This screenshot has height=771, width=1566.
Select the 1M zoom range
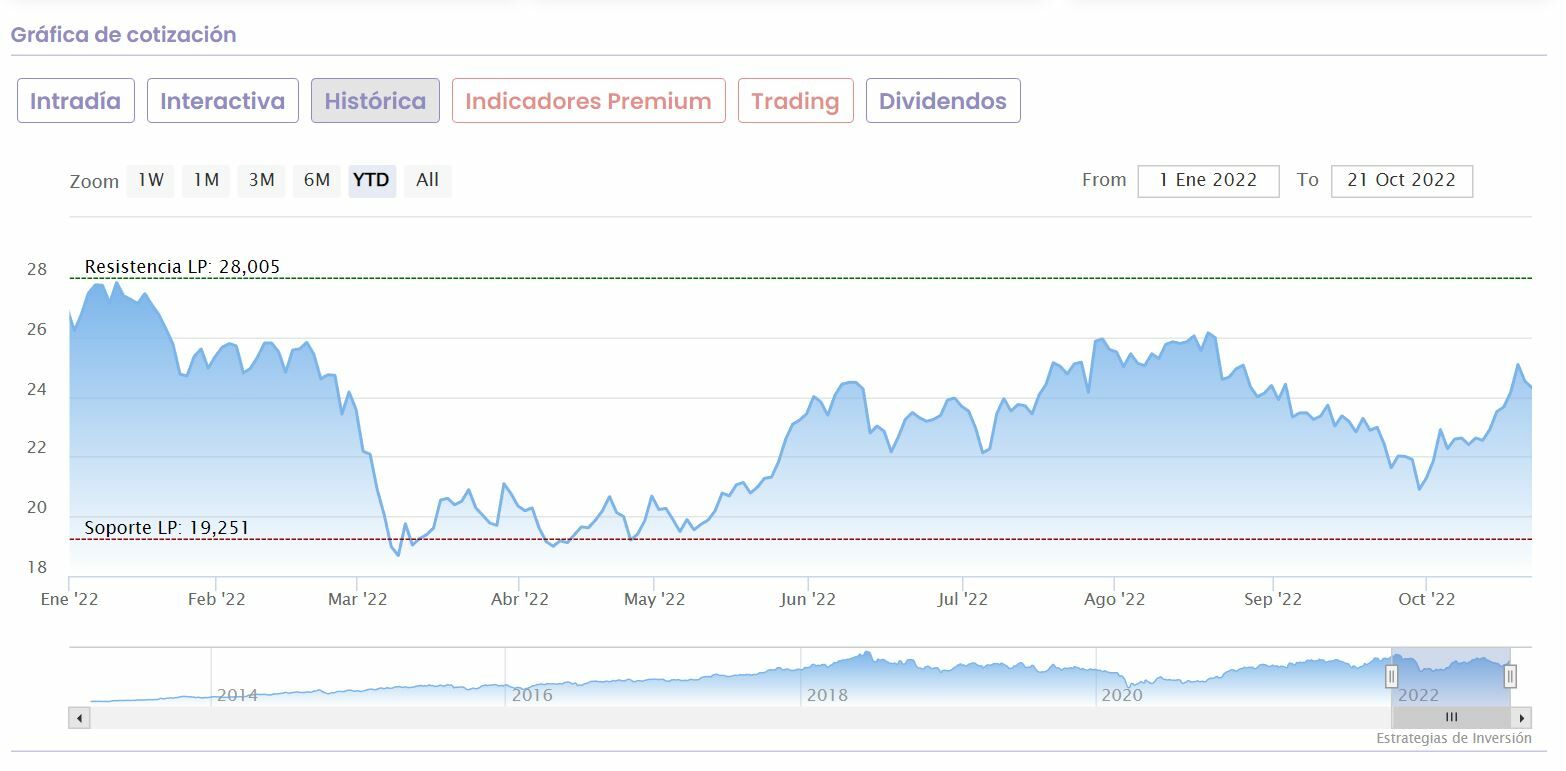click(206, 180)
